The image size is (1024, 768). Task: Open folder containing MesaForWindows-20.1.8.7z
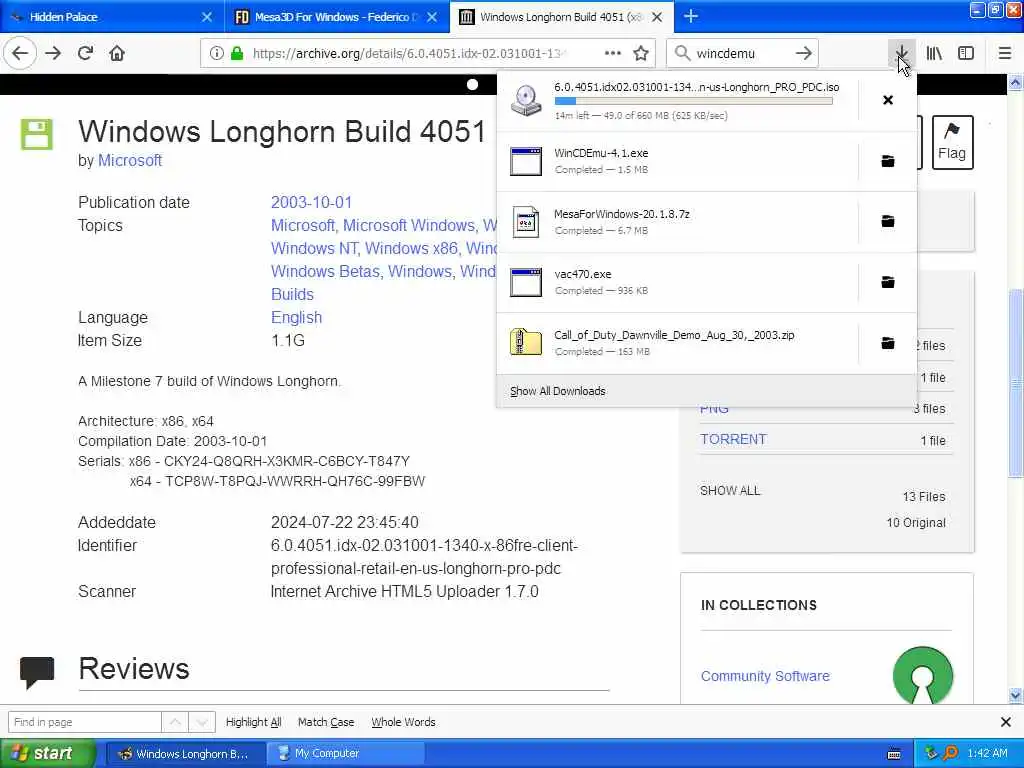(888, 221)
